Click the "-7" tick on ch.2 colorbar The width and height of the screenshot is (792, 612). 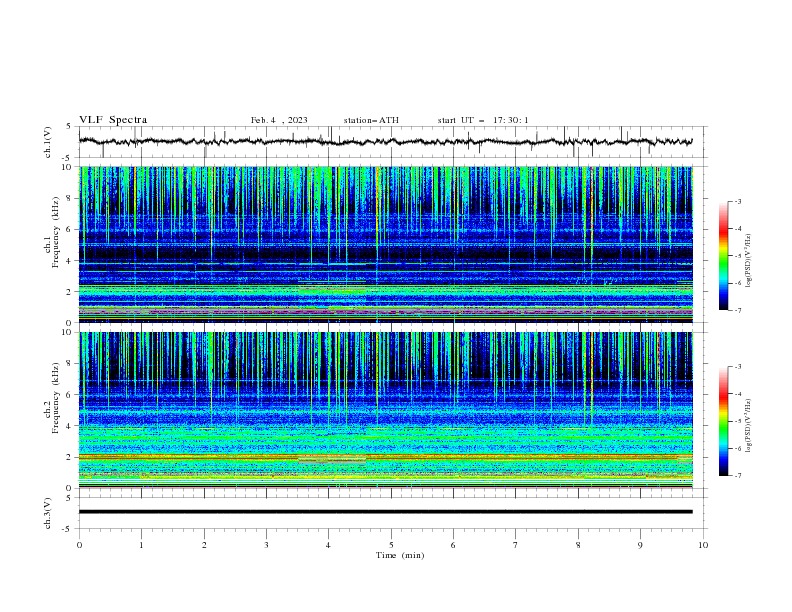tap(737, 476)
